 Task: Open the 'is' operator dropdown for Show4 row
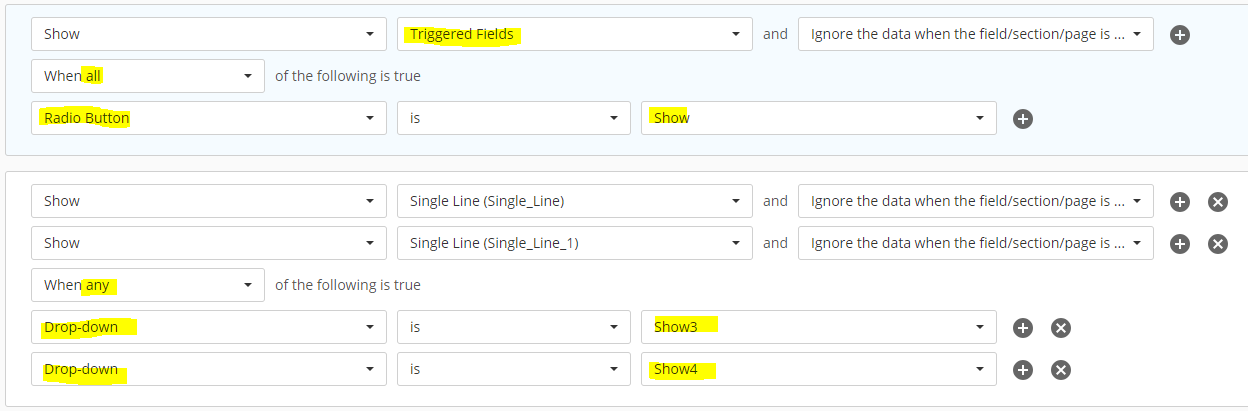(514, 369)
